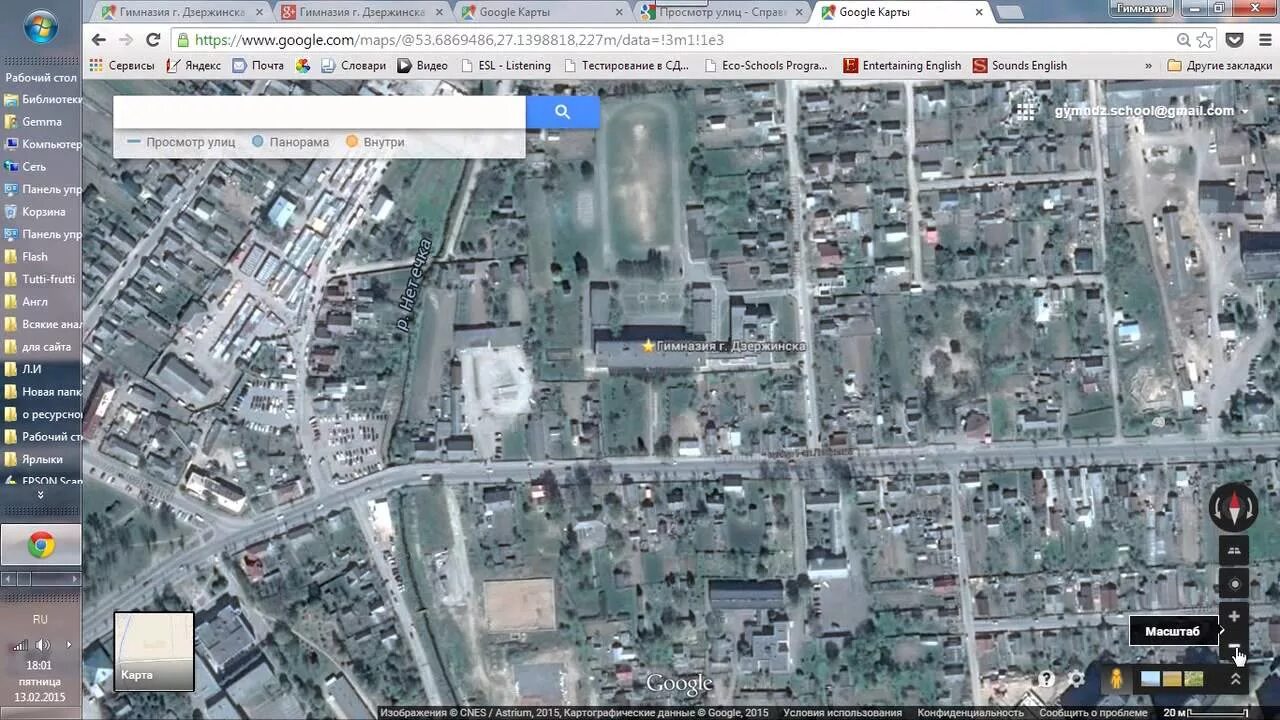This screenshot has height=720, width=1280.
Task: Open the first imagery thumbnail in the explore bar
Action: pos(1151,679)
